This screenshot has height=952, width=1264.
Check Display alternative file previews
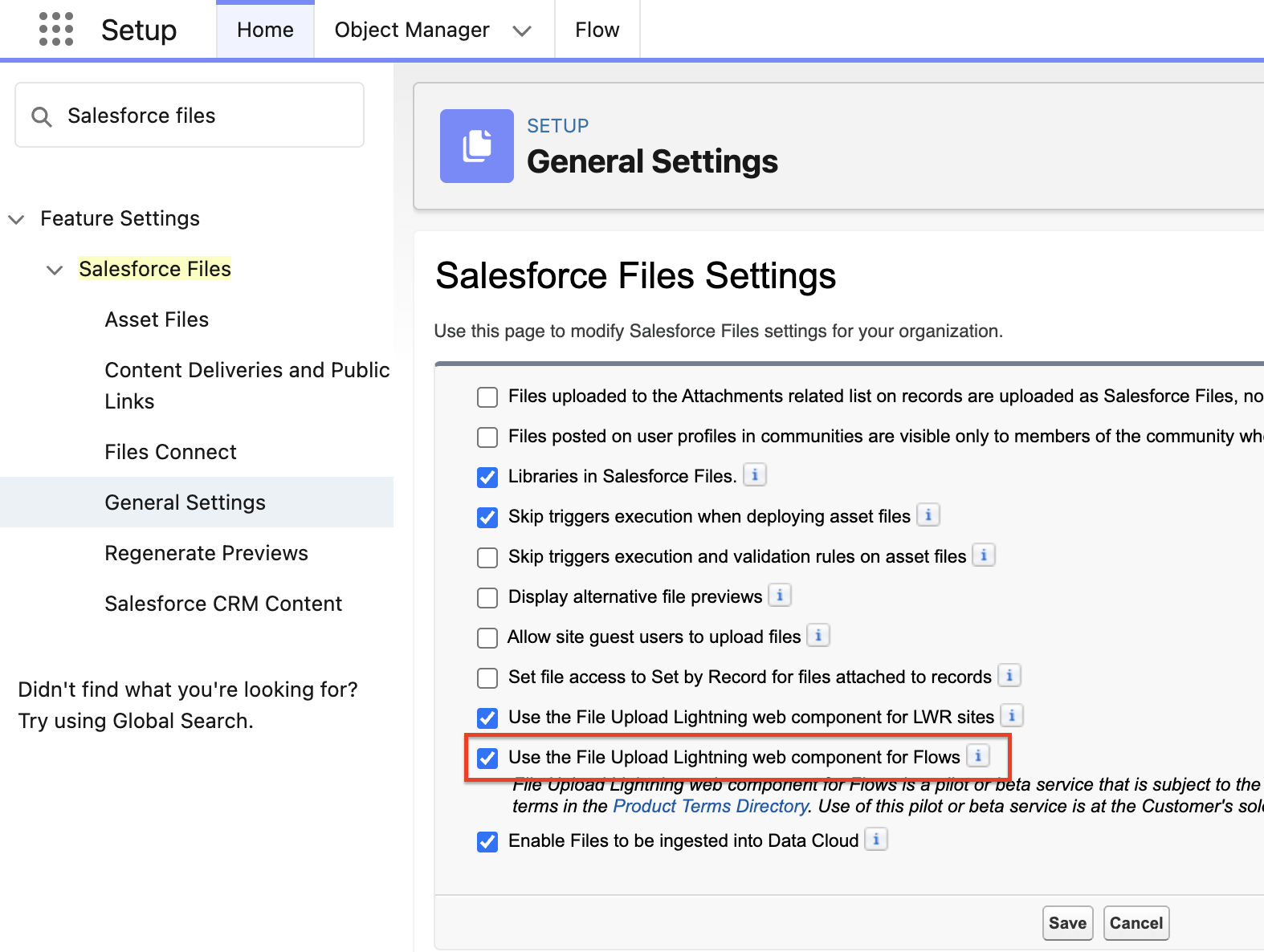click(487, 598)
